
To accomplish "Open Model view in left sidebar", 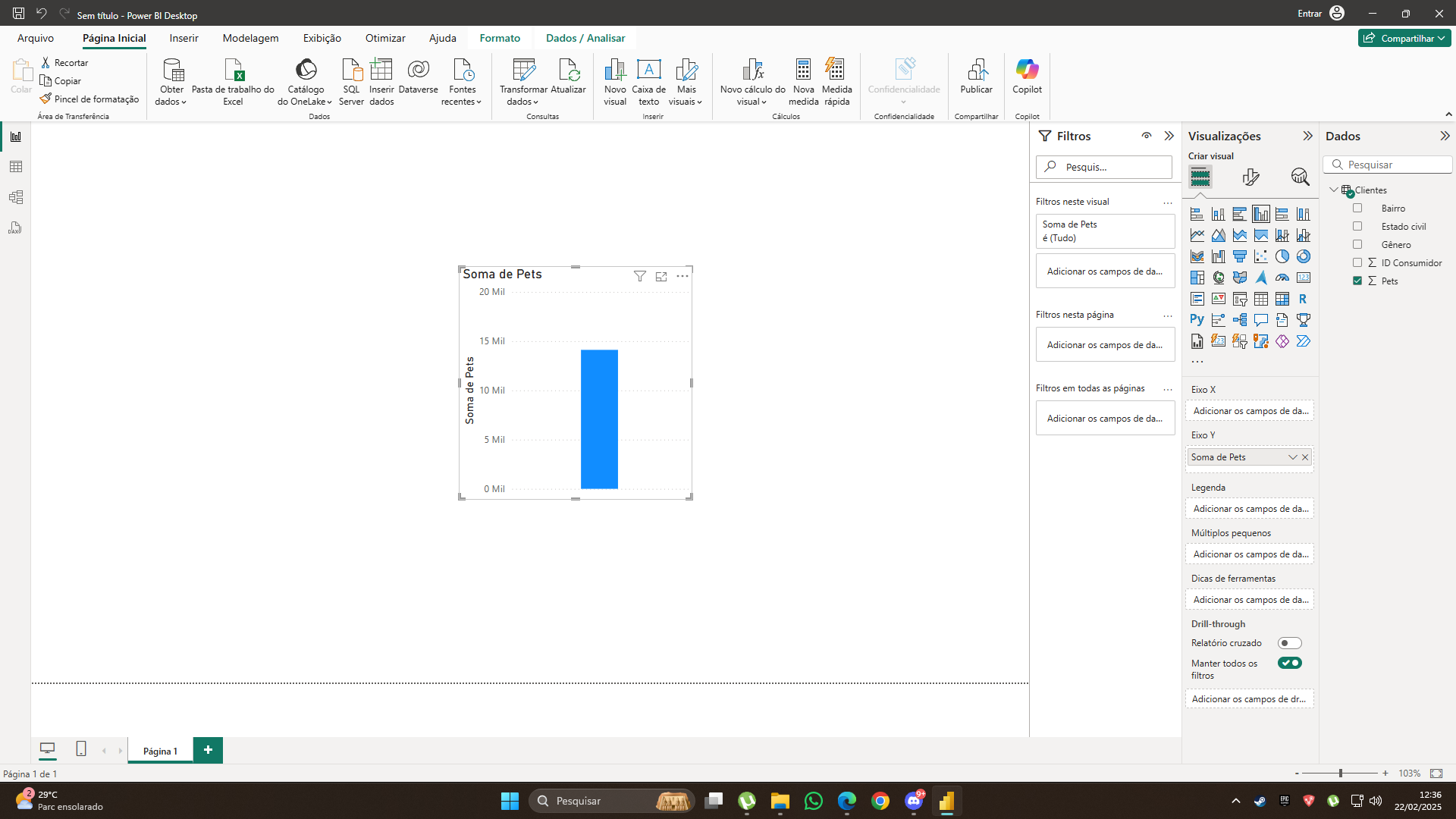I will pyautogui.click(x=16, y=197).
